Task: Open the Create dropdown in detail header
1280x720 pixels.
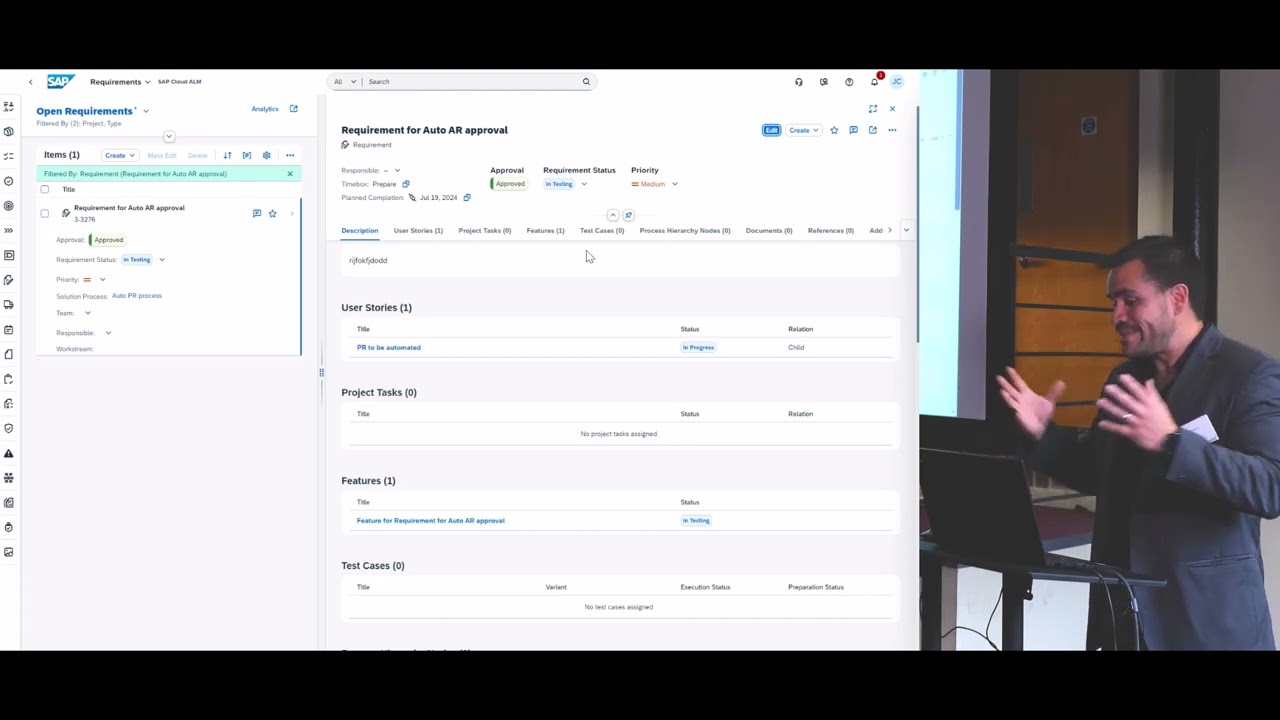Action: click(803, 130)
